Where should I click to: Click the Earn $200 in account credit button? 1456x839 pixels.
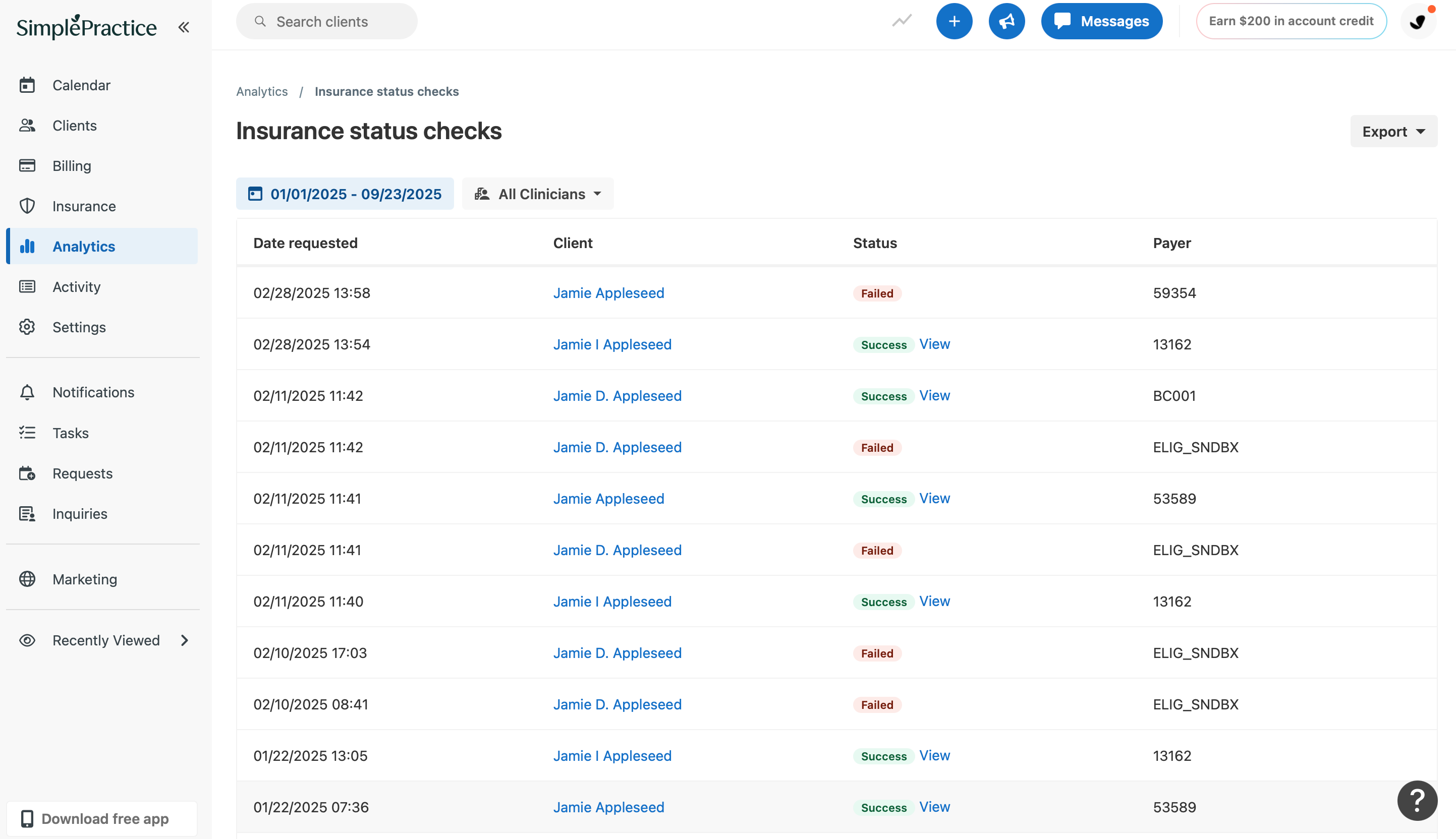[x=1291, y=21]
